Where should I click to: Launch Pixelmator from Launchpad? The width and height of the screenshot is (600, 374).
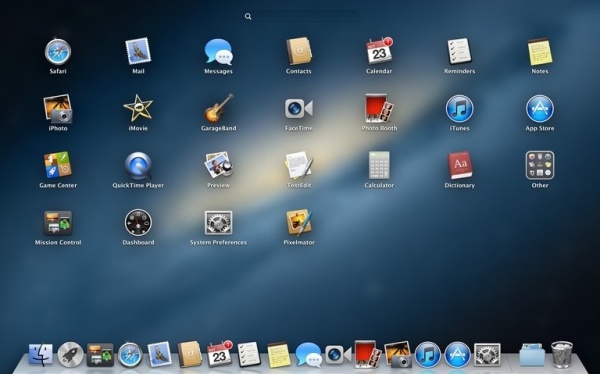click(x=299, y=222)
